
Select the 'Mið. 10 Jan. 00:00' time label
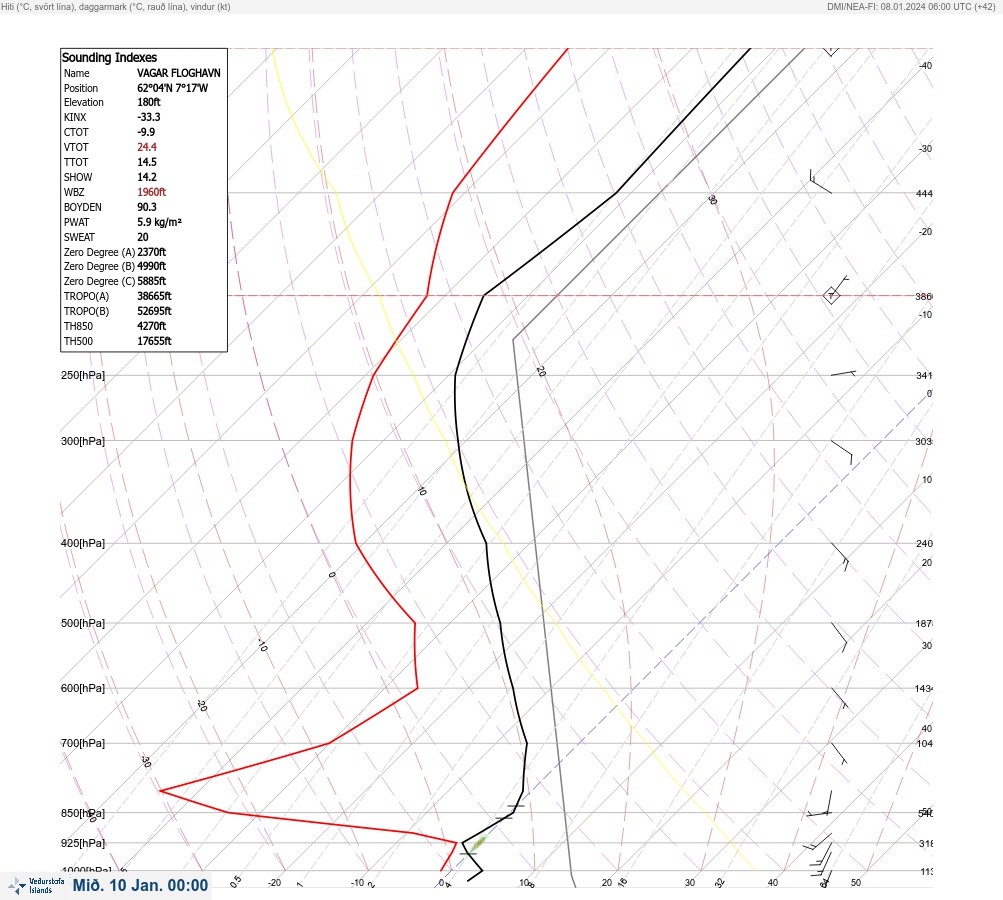140,885
